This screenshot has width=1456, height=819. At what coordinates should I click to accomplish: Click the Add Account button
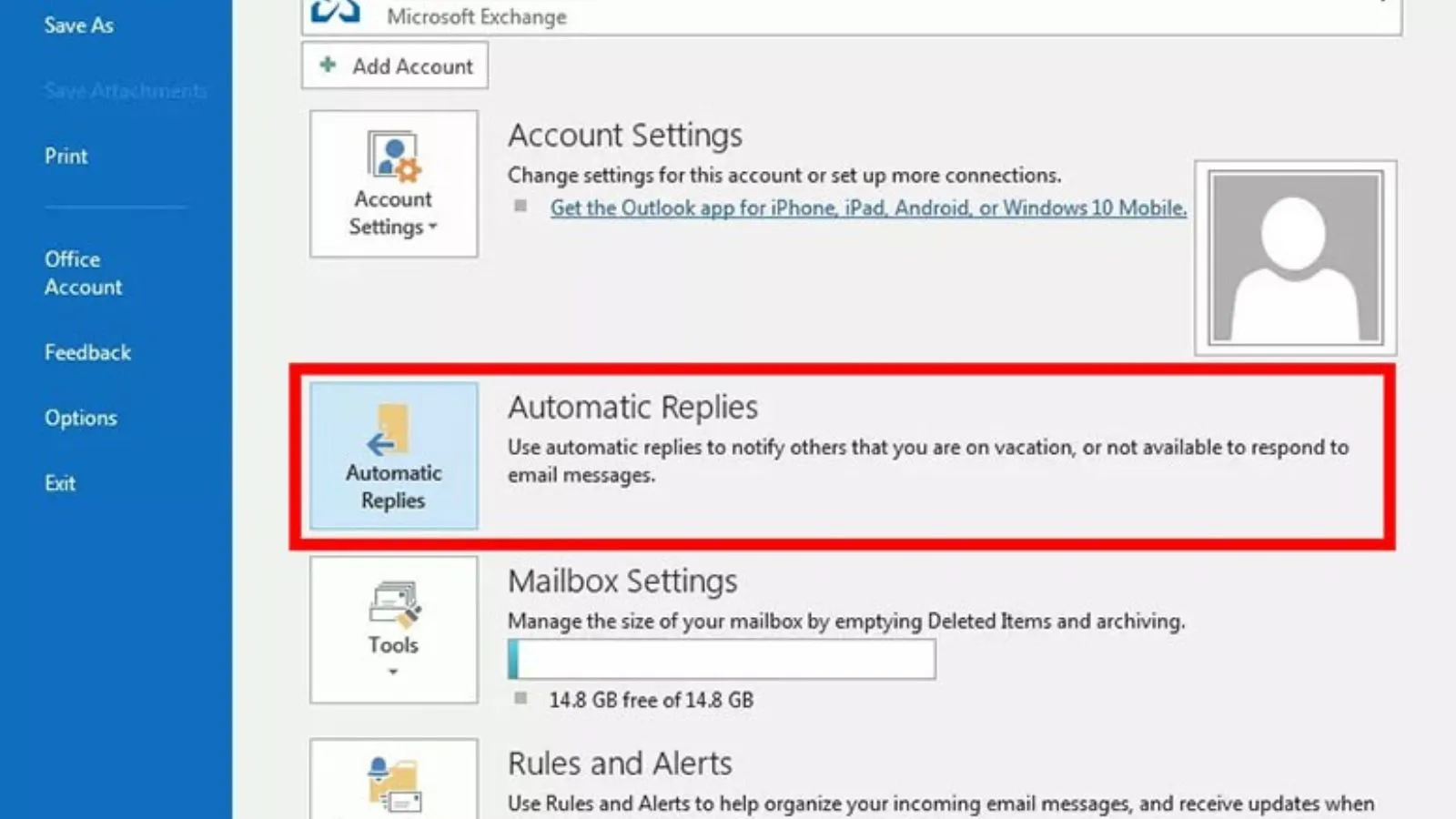pyautogui.click(x=394, y=65)
